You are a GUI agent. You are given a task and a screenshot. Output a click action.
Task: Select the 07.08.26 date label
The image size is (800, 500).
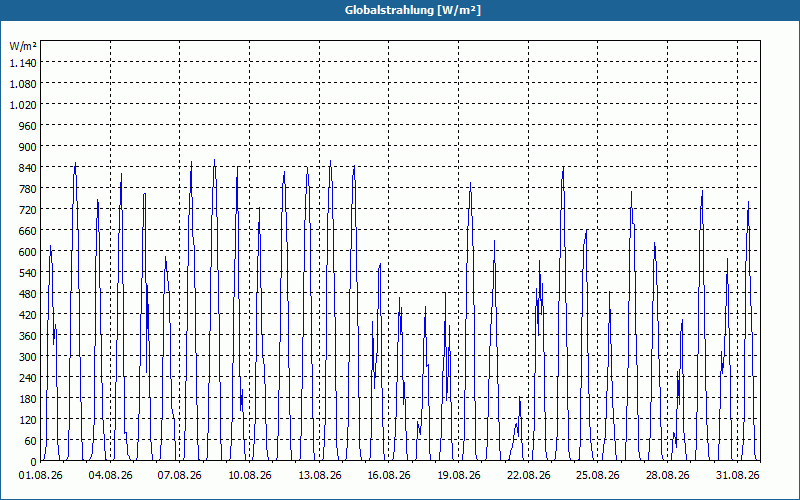pos(180,476)
